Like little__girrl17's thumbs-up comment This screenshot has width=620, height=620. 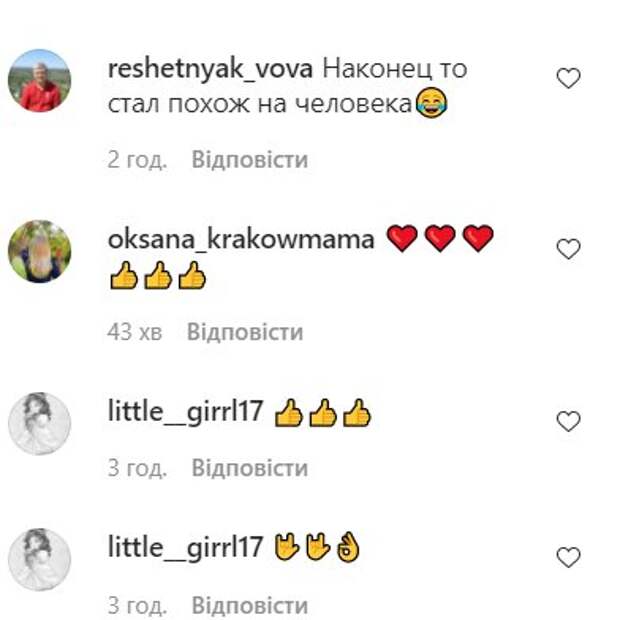(x=568, y=421)
